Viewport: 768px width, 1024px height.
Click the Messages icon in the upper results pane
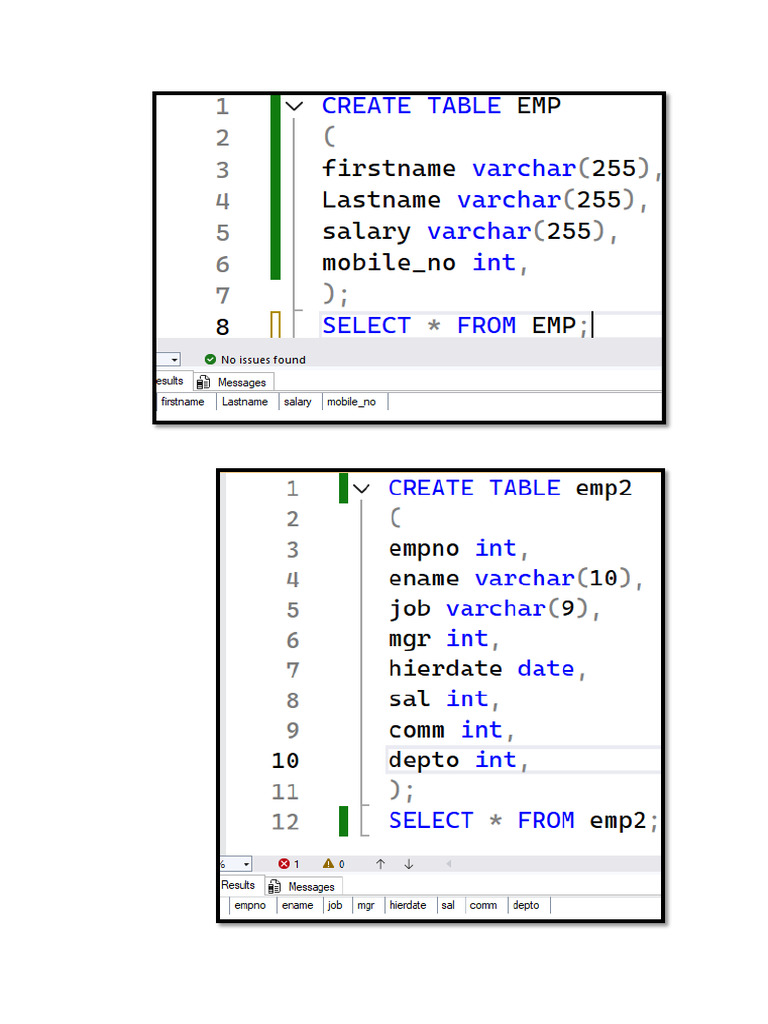click(x=204, y=382)
